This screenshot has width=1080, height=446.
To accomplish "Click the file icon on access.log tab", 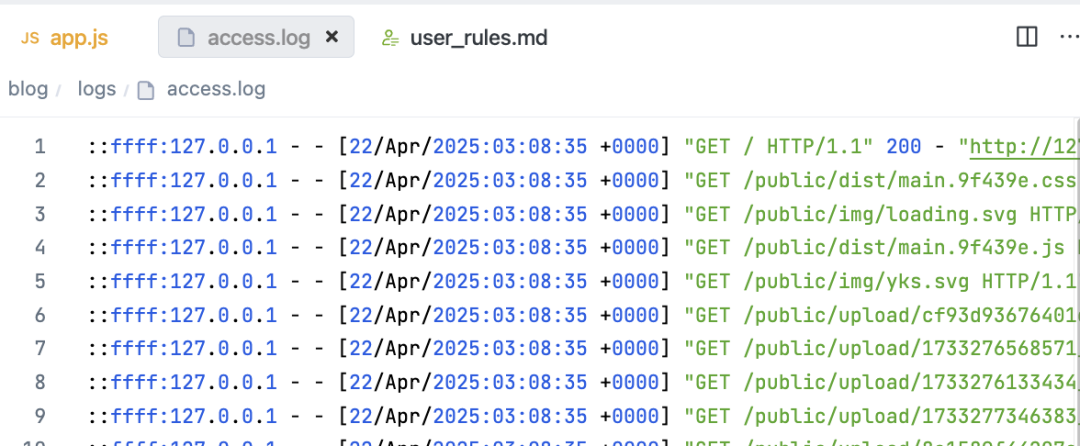I will pyautogui.click(x=185, y=38).
